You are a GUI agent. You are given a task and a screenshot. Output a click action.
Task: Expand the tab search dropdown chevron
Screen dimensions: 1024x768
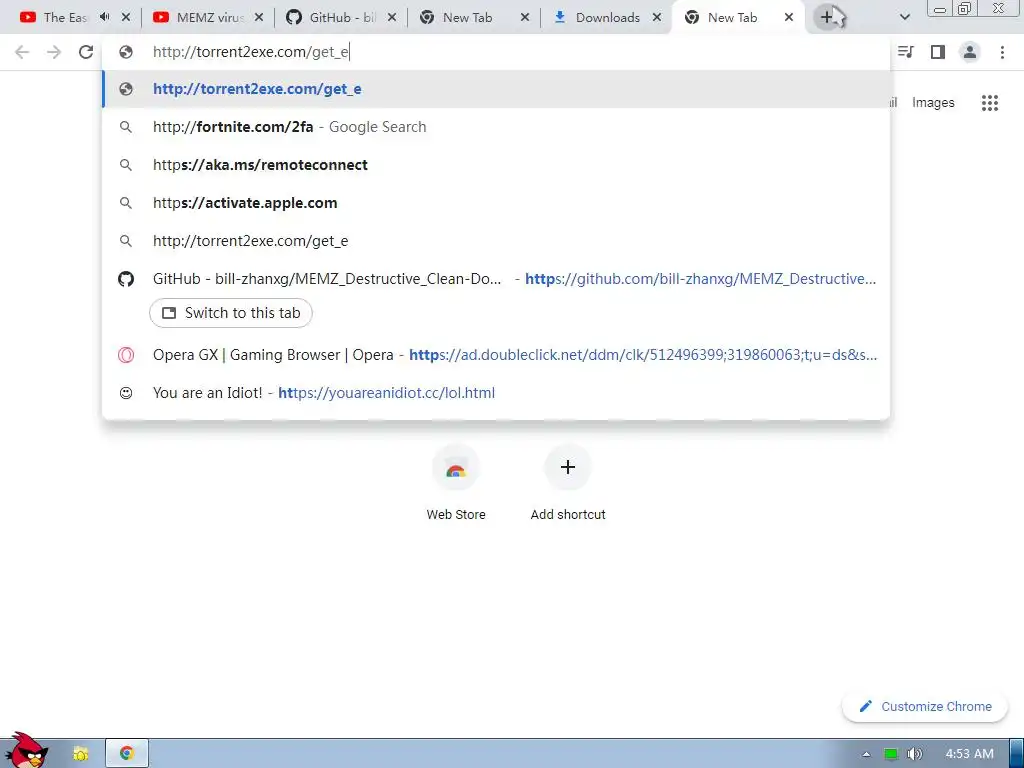pyautogui.click(x=904, y=18)
